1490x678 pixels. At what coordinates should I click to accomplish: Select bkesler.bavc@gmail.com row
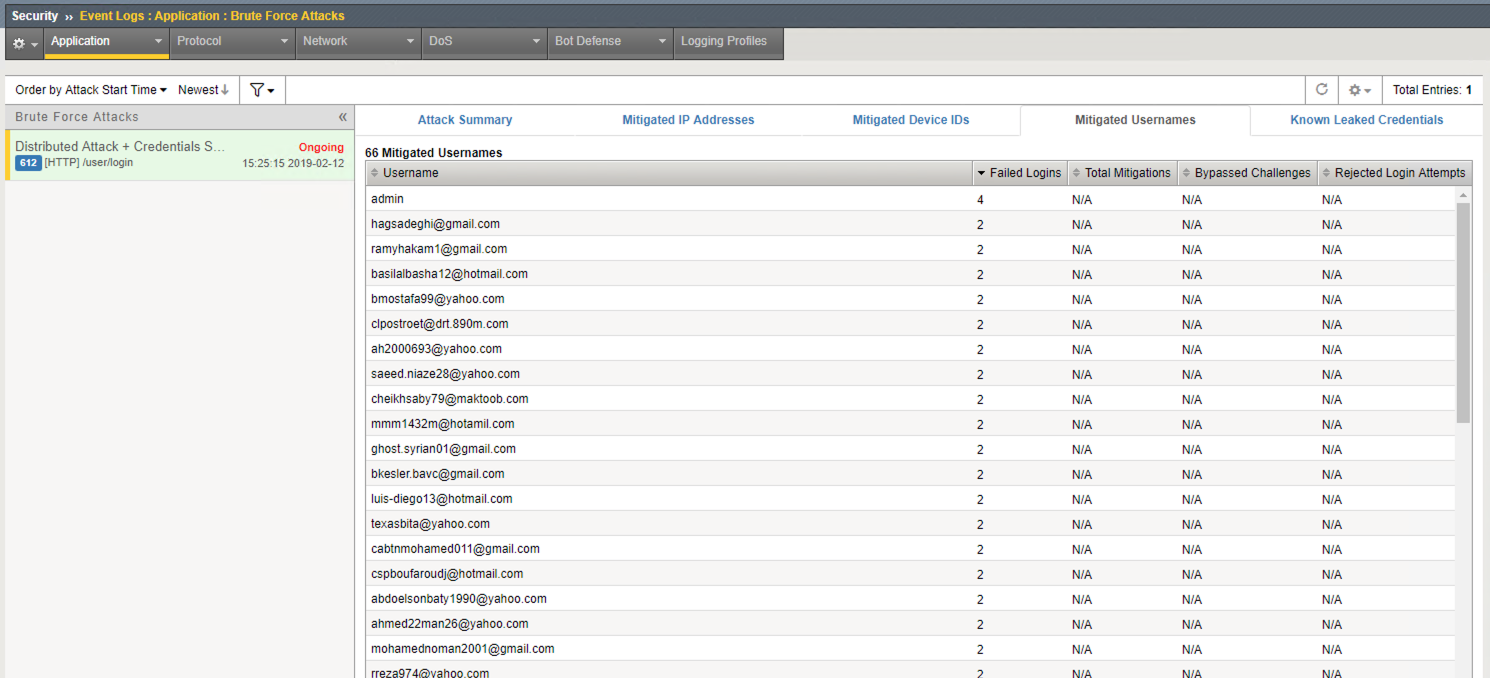pyautogui.click(x=910, y=474)
